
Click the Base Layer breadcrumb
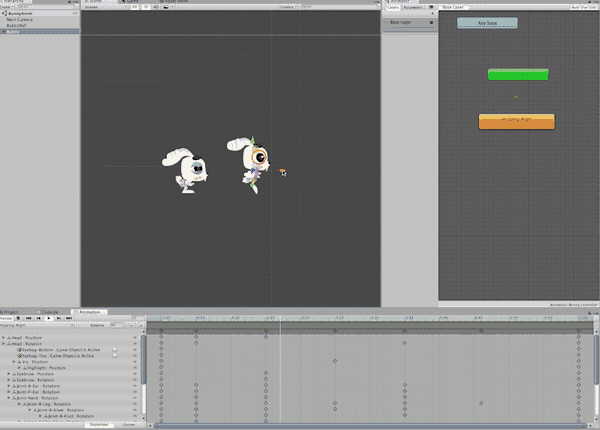pyautogui.click(x=453, y=7)
